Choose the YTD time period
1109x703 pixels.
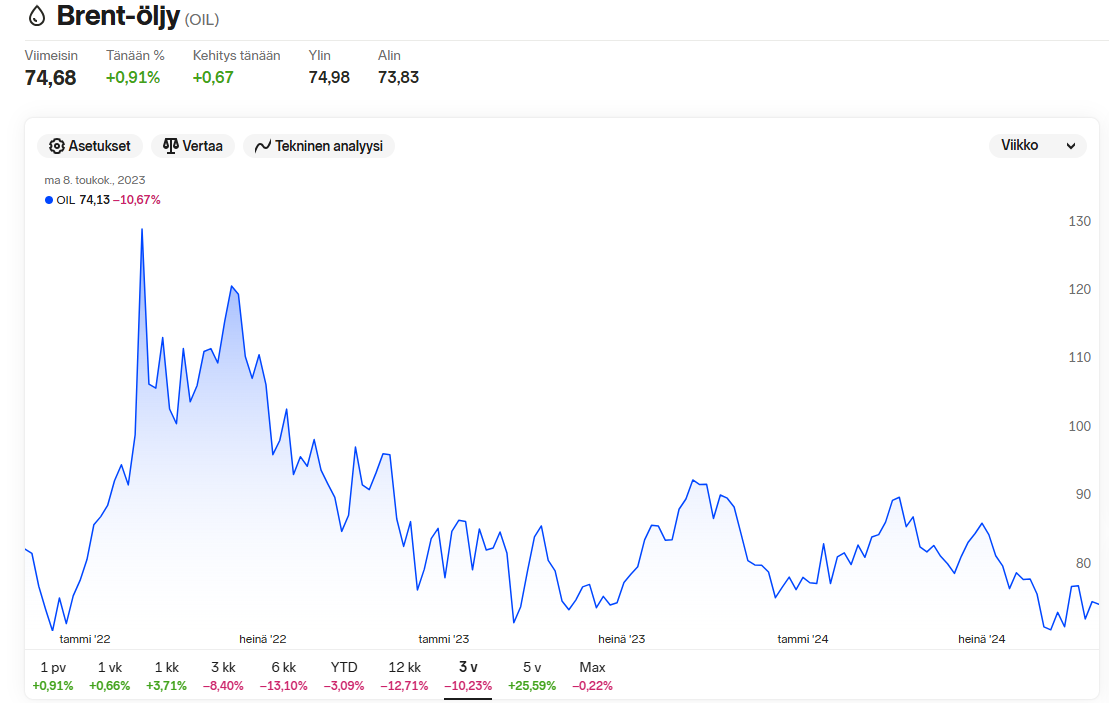344,675
